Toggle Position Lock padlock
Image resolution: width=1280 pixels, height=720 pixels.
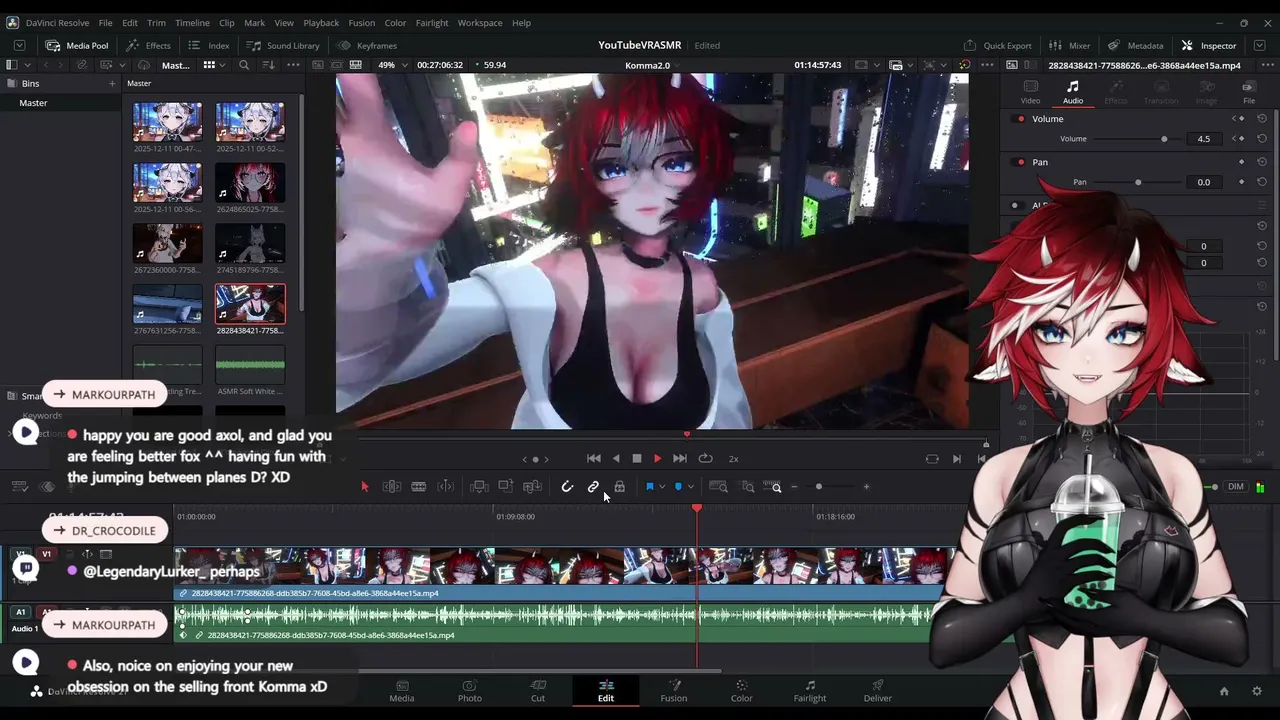620,487
